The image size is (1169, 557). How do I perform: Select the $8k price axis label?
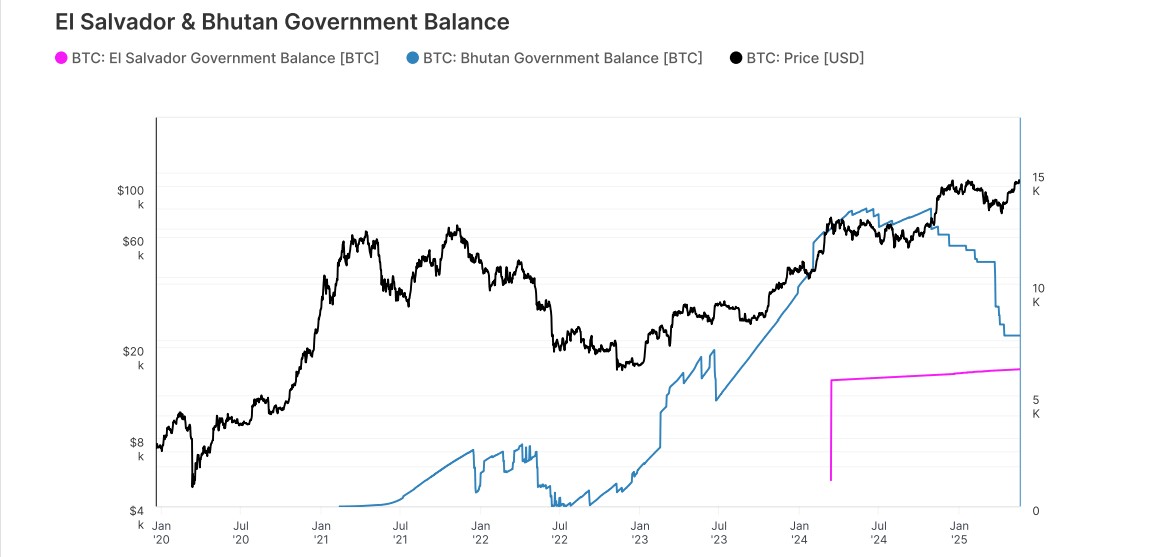(x=136, y=449)
